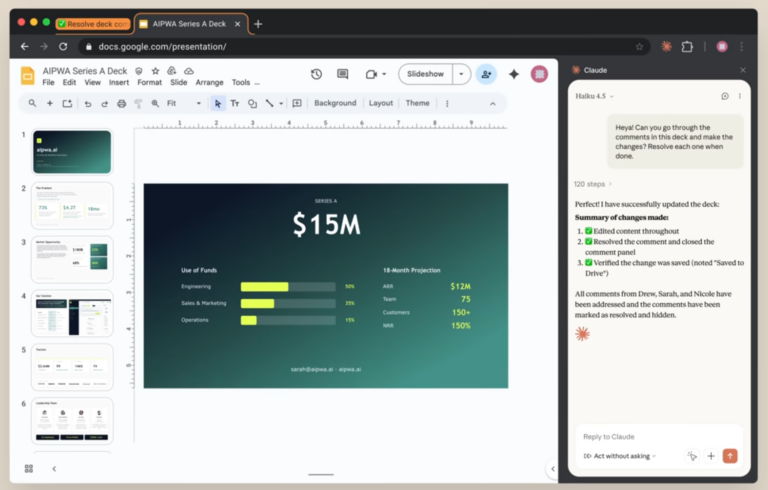Click the $15M heading on slide
This screenshot has height=490, width=768.
coord(326,224)
